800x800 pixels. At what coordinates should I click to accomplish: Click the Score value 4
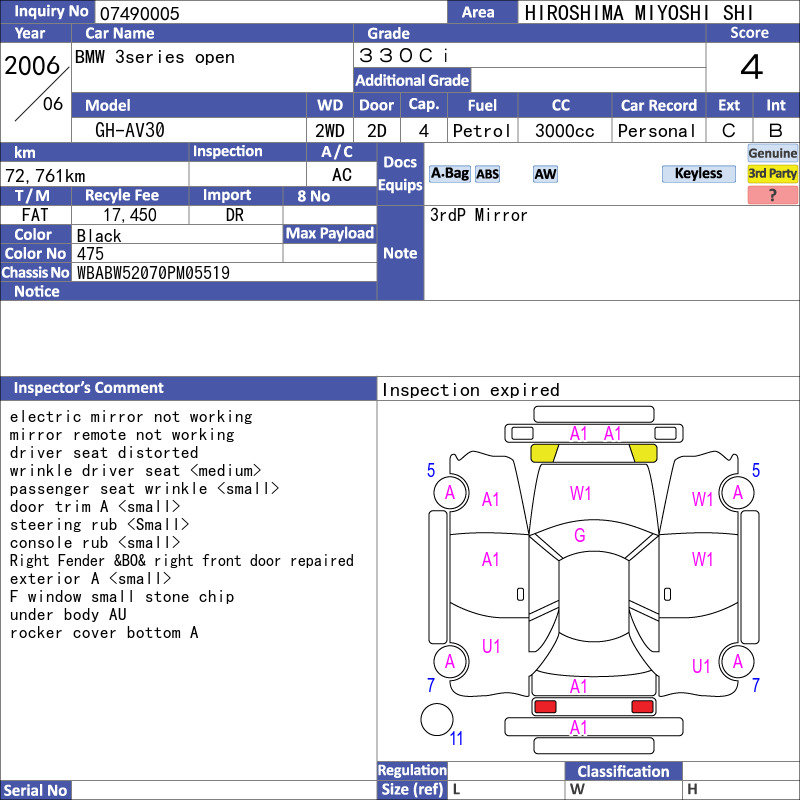[752, 67]
